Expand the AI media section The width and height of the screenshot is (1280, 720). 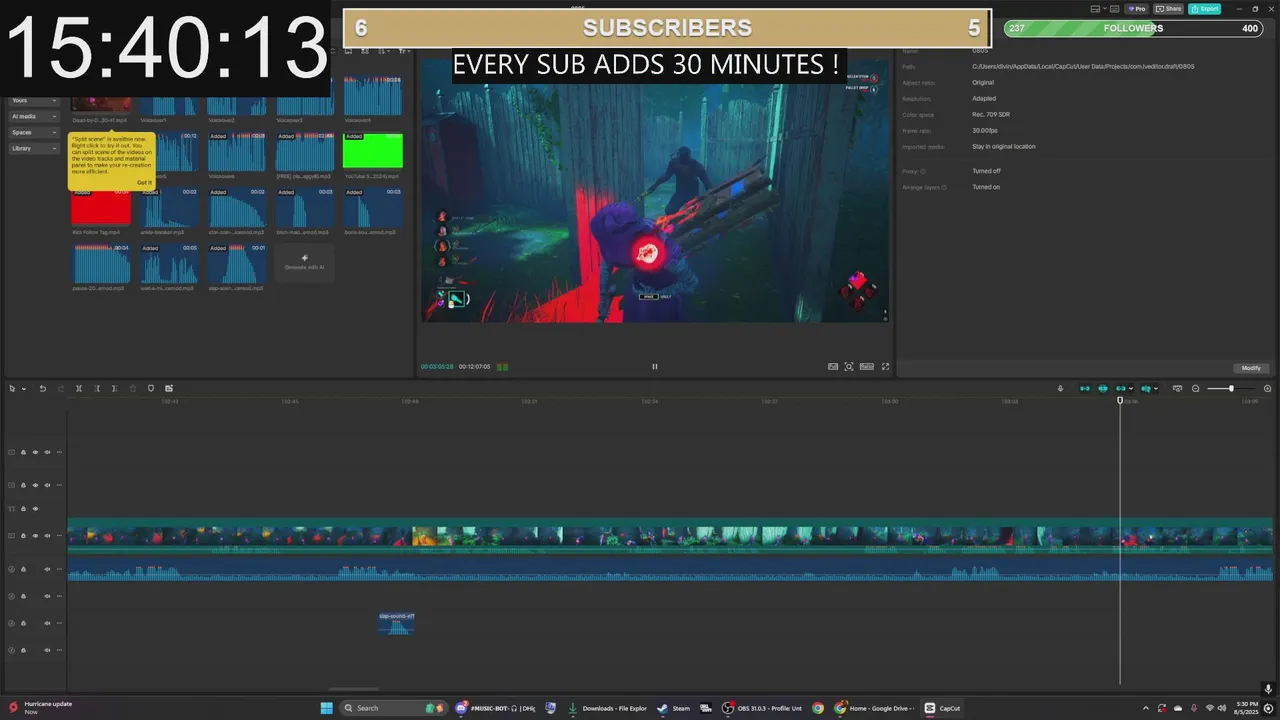click(x=34, y=116)
